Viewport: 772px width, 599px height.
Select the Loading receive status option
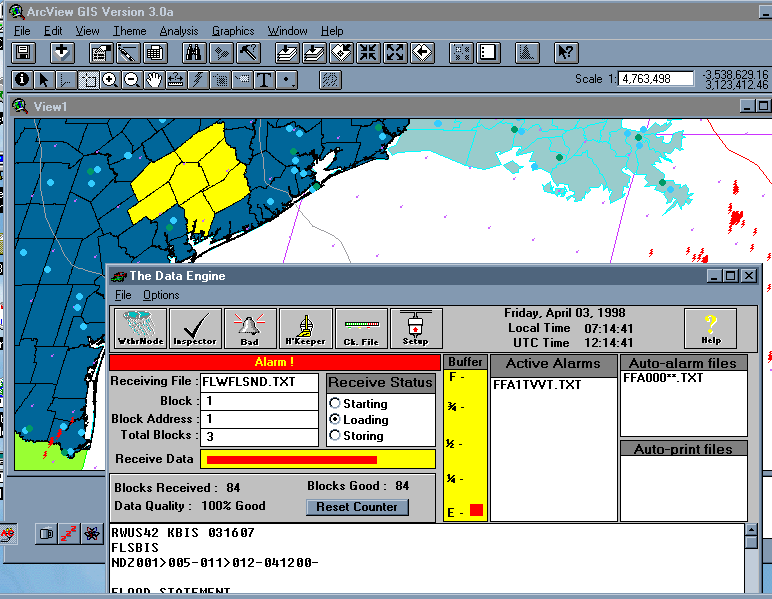[335, 420]
